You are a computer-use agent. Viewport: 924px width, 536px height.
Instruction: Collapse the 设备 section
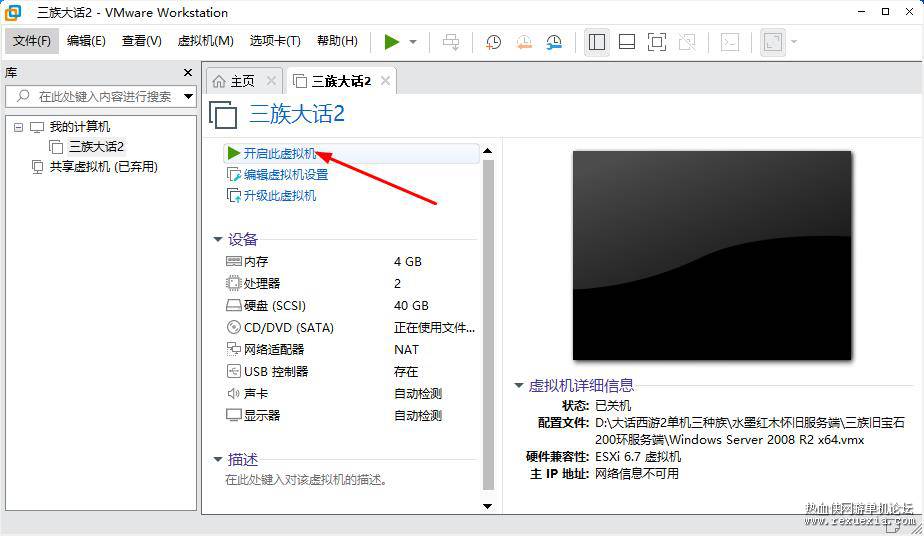[x=217, y=239]
